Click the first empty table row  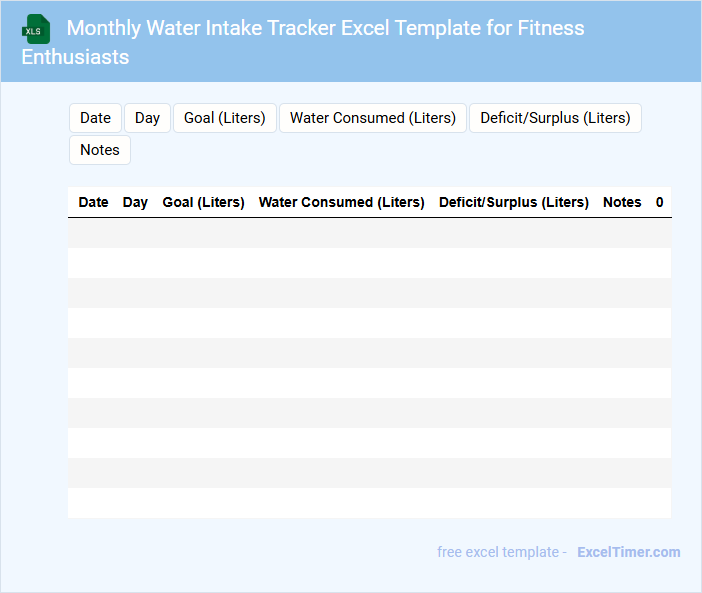click(369, 233)
